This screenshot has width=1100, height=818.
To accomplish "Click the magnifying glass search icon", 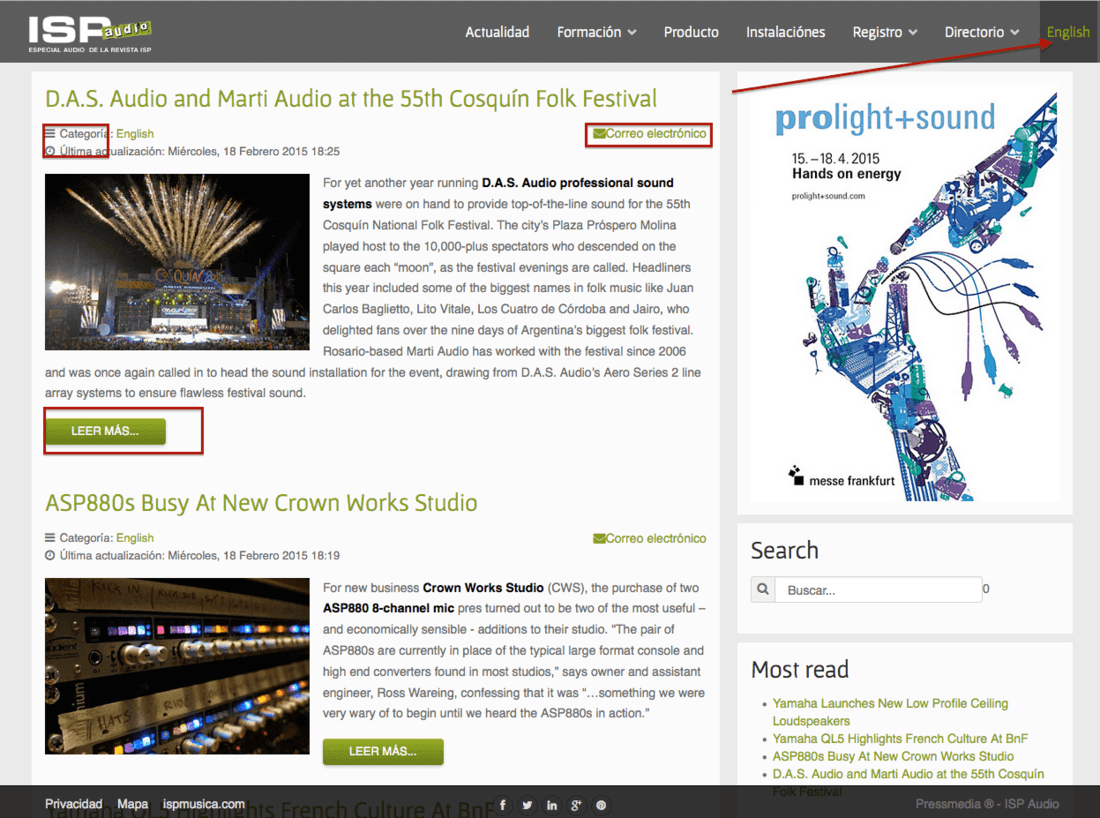I will coord(763,589).
